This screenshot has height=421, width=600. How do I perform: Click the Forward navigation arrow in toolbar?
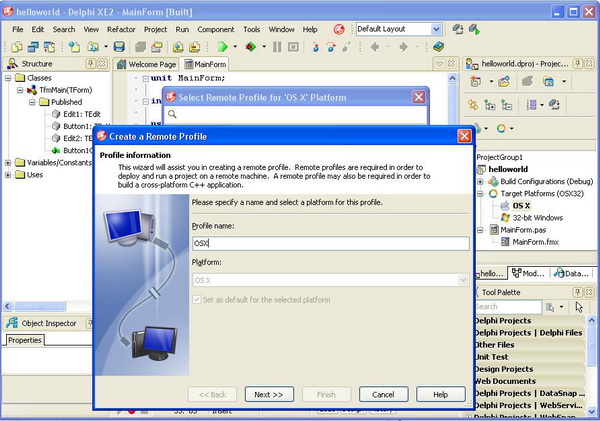[403, 47]
